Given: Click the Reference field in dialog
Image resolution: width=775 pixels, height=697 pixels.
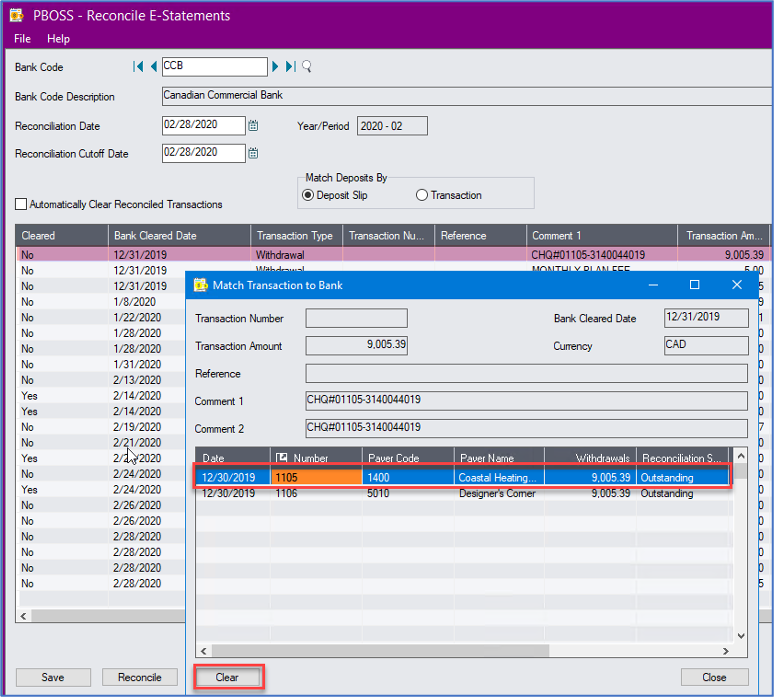Looking at the screenshot, I should point(526,373).
